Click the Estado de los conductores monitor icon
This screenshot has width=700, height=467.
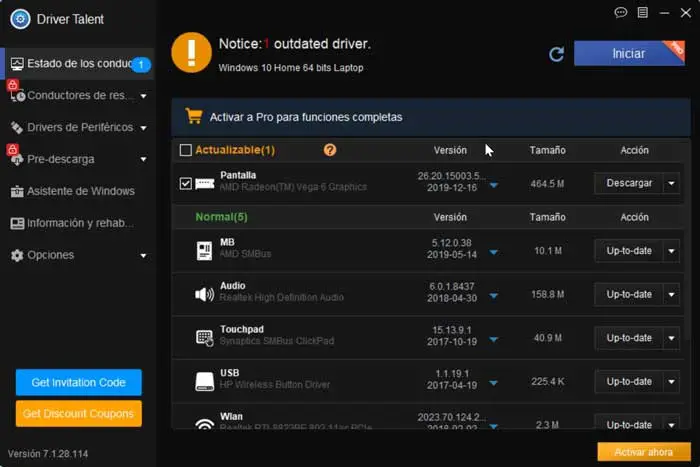pos(17,64)
